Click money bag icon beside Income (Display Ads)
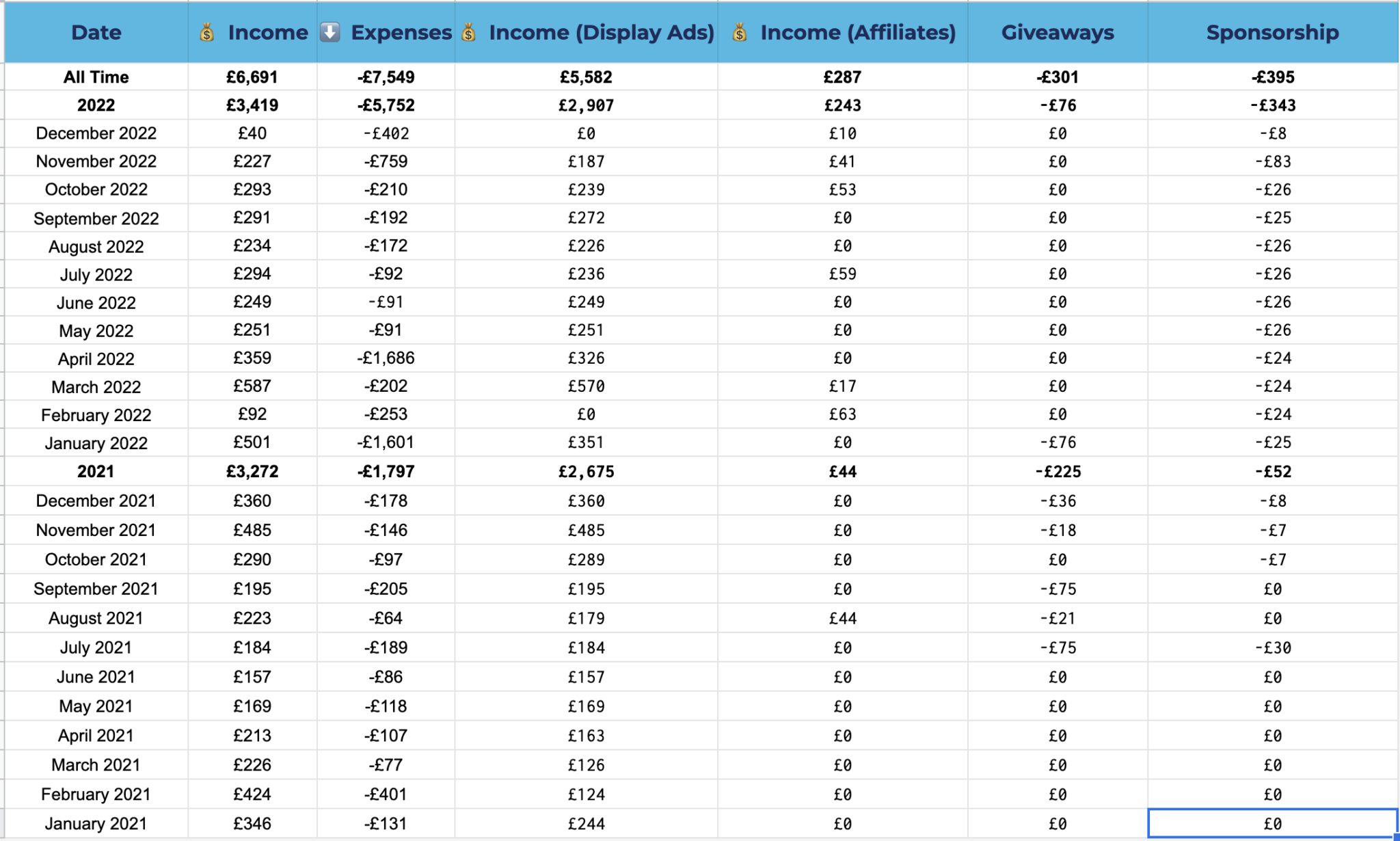The height and width of the screenshot is (841, 1400). pyautogui.click(x=469, y=32)
